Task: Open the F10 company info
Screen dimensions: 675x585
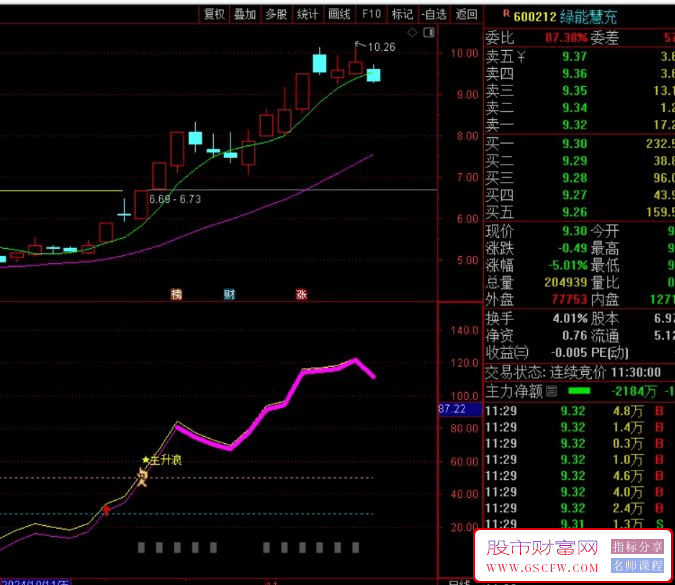Action: (371, 15)
